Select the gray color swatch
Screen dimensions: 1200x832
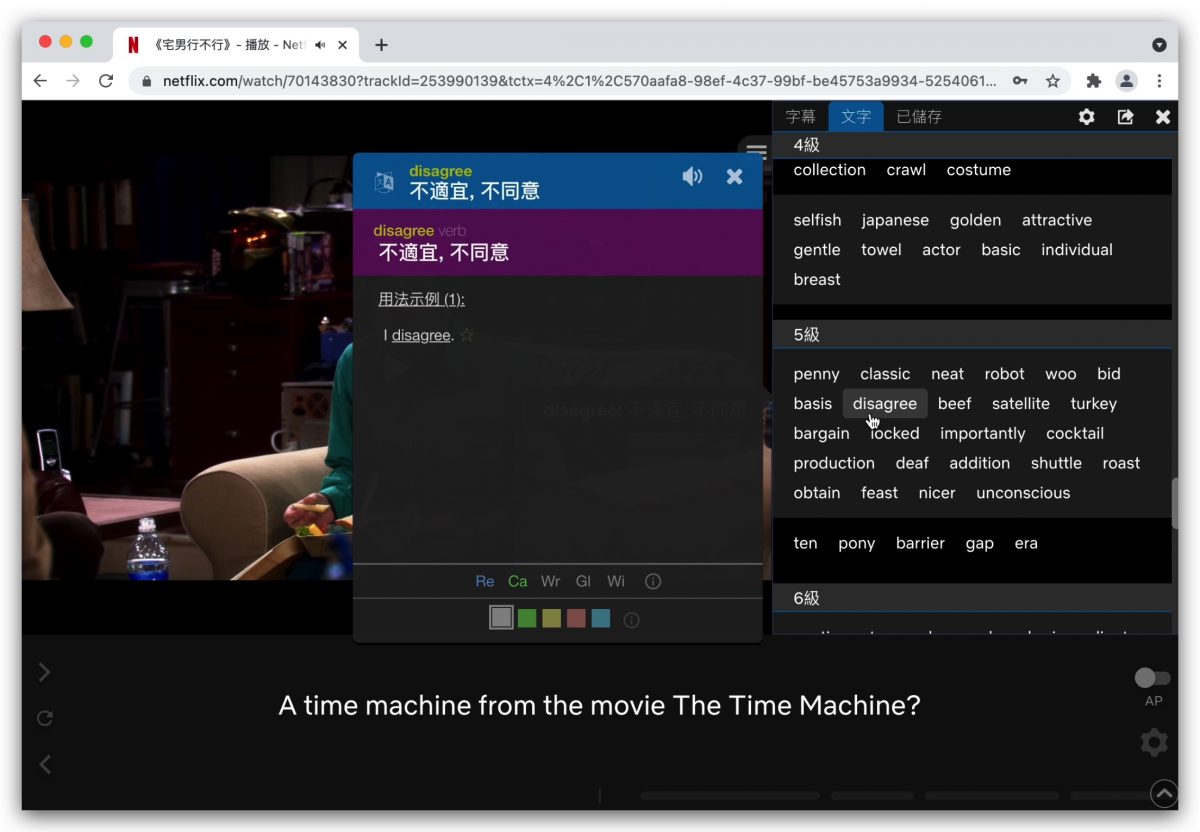click(x=501, y=618)
